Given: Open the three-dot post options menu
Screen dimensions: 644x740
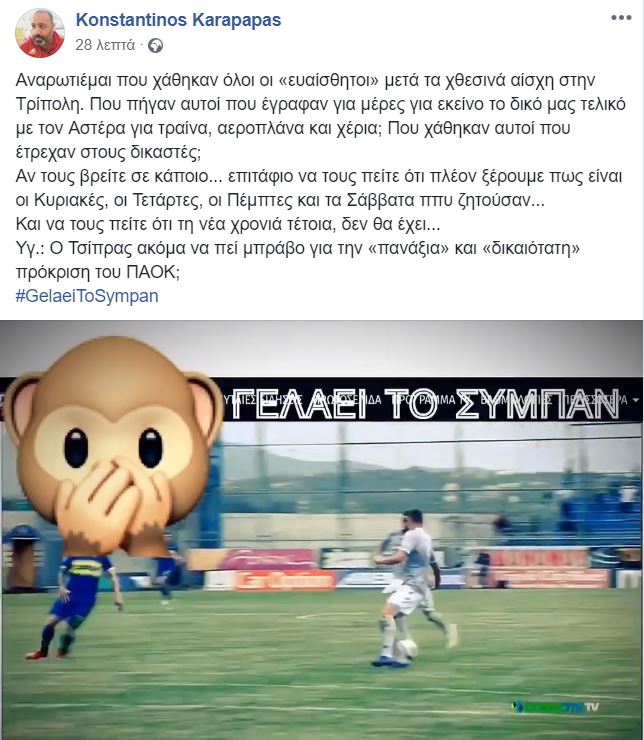Looking at the screenshot, I should [x=621, y=18].
